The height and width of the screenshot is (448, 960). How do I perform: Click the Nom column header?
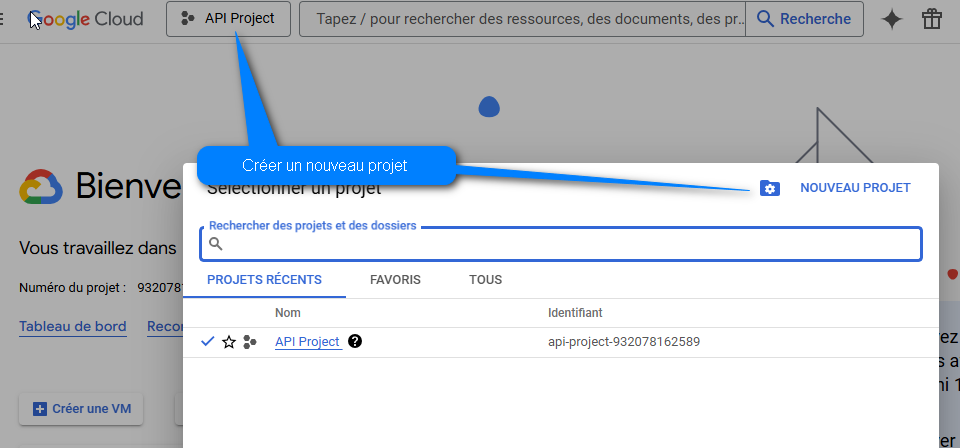pyautogui.click(x=288, y=313)
